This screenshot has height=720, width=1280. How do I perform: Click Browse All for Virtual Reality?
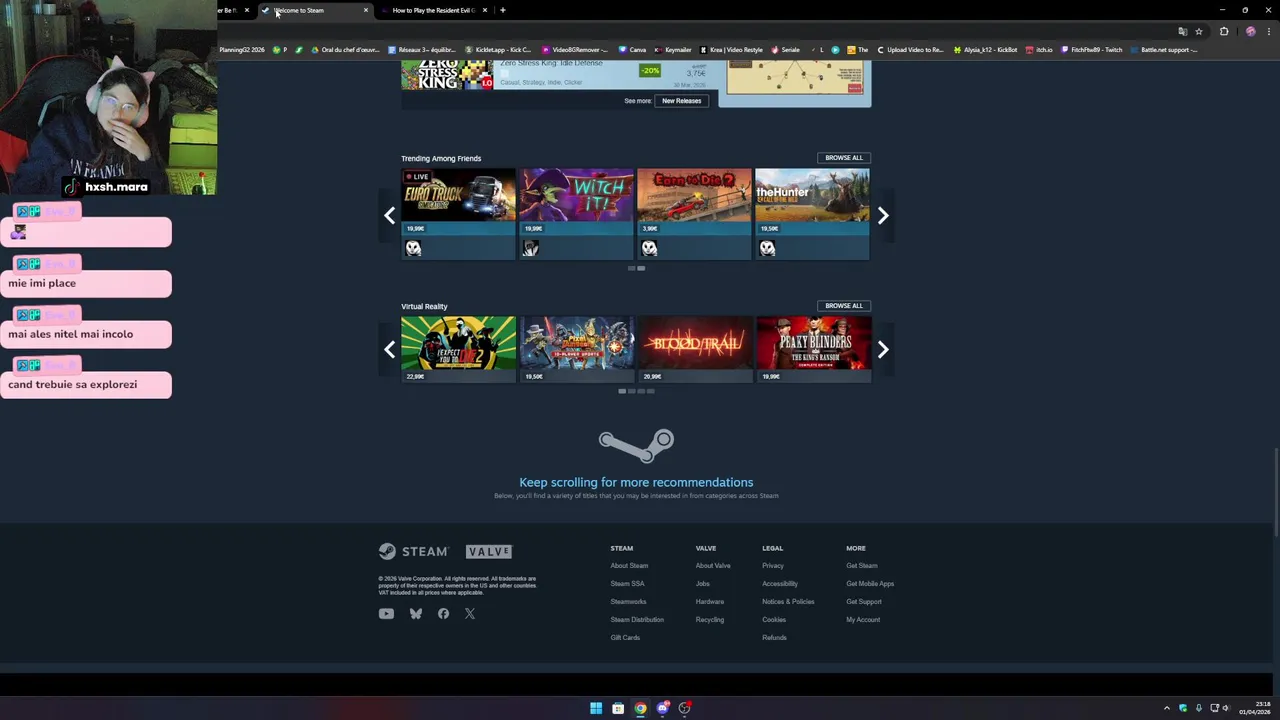(x=844, y=306)
